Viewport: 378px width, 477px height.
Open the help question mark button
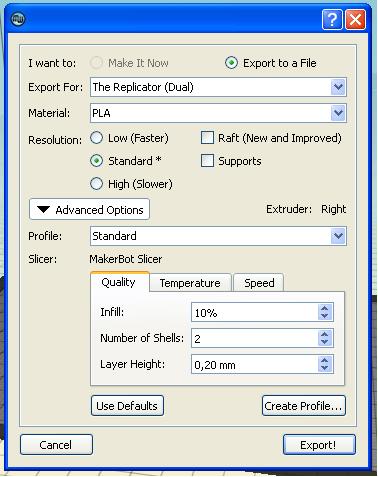point(332,19)
